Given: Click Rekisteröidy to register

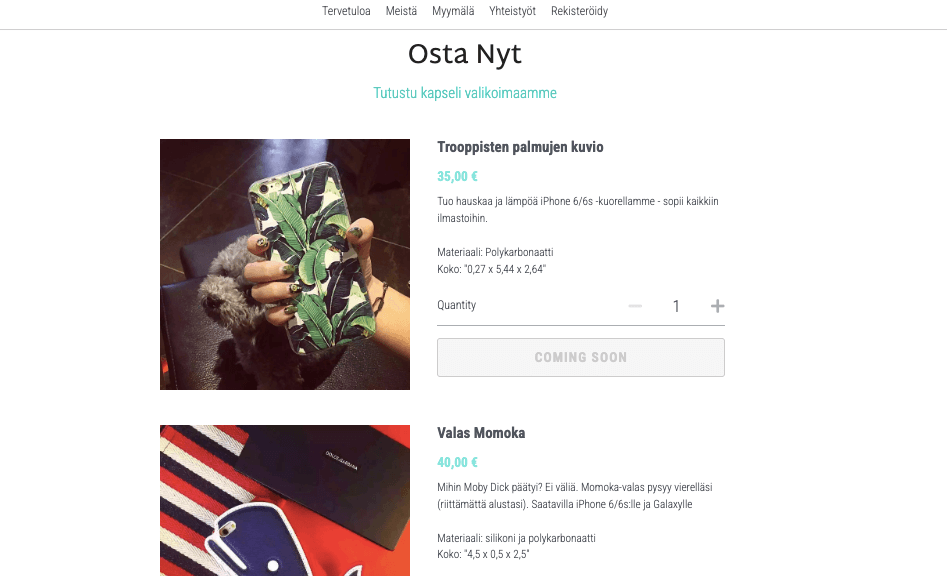Looking at the screenshot, I should (579, 11).
